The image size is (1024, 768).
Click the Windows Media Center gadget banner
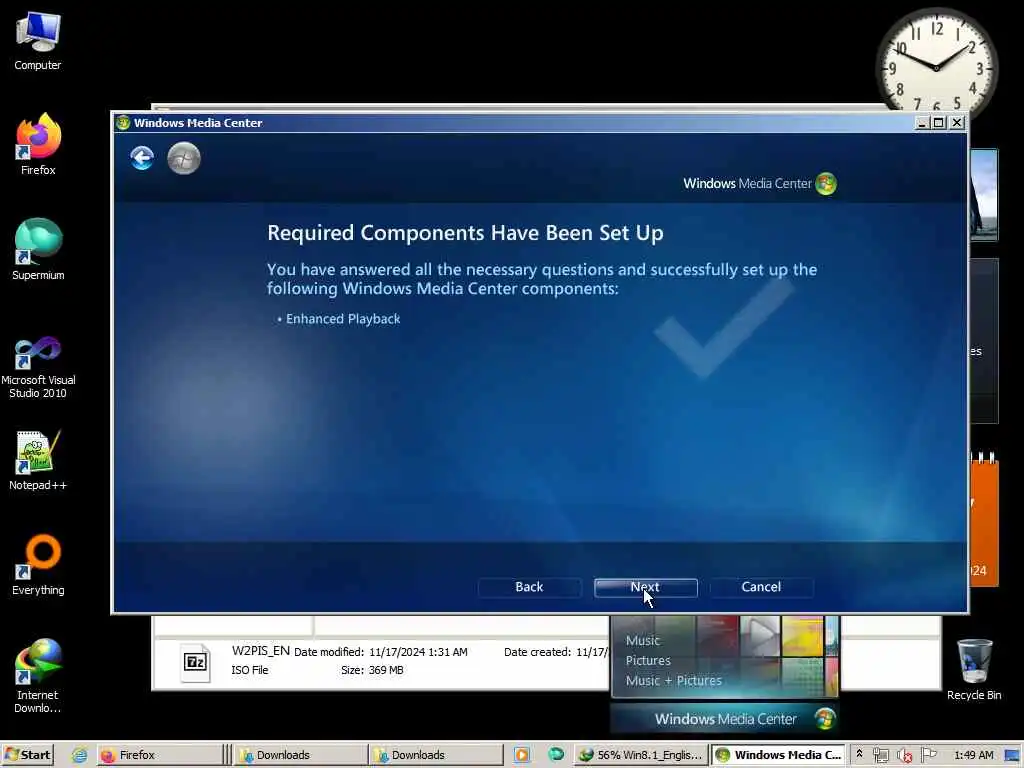tap(725, 719)
